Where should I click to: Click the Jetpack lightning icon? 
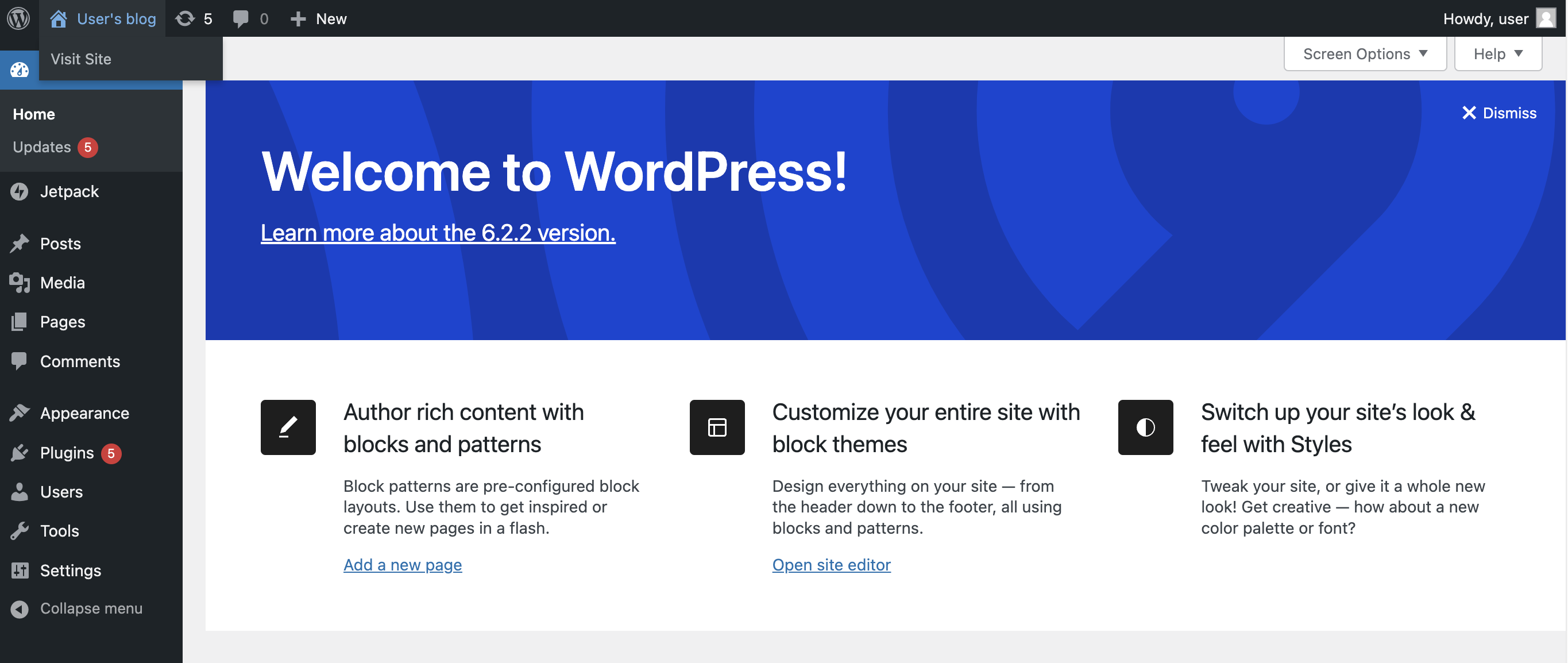[20, 192]
